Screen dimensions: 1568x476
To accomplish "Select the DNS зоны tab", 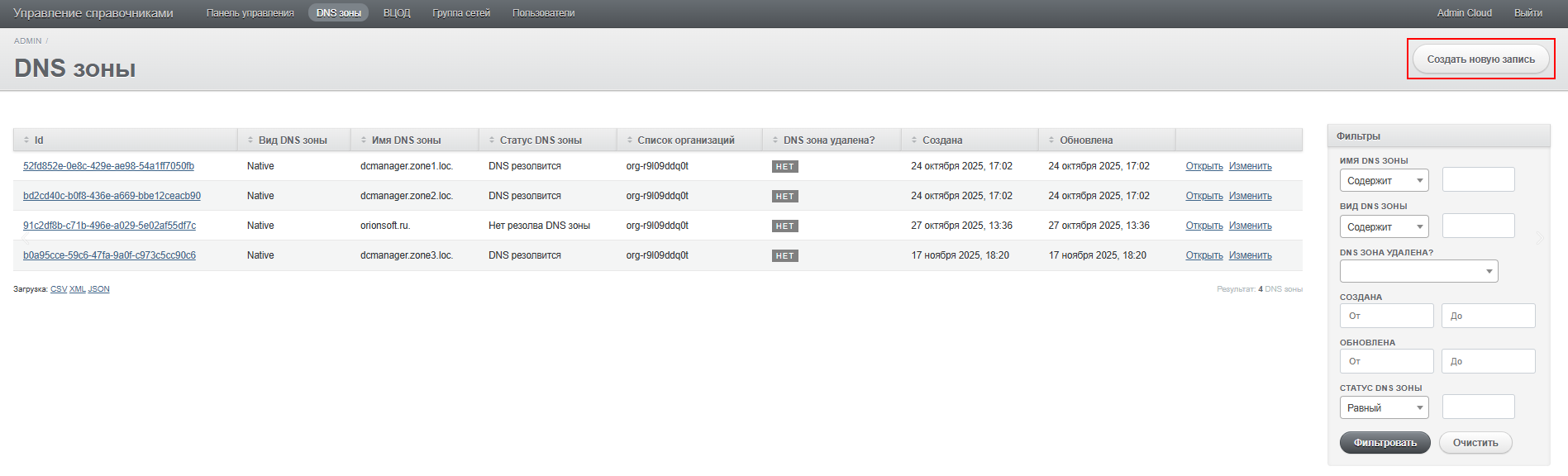I will pos(338,13).
